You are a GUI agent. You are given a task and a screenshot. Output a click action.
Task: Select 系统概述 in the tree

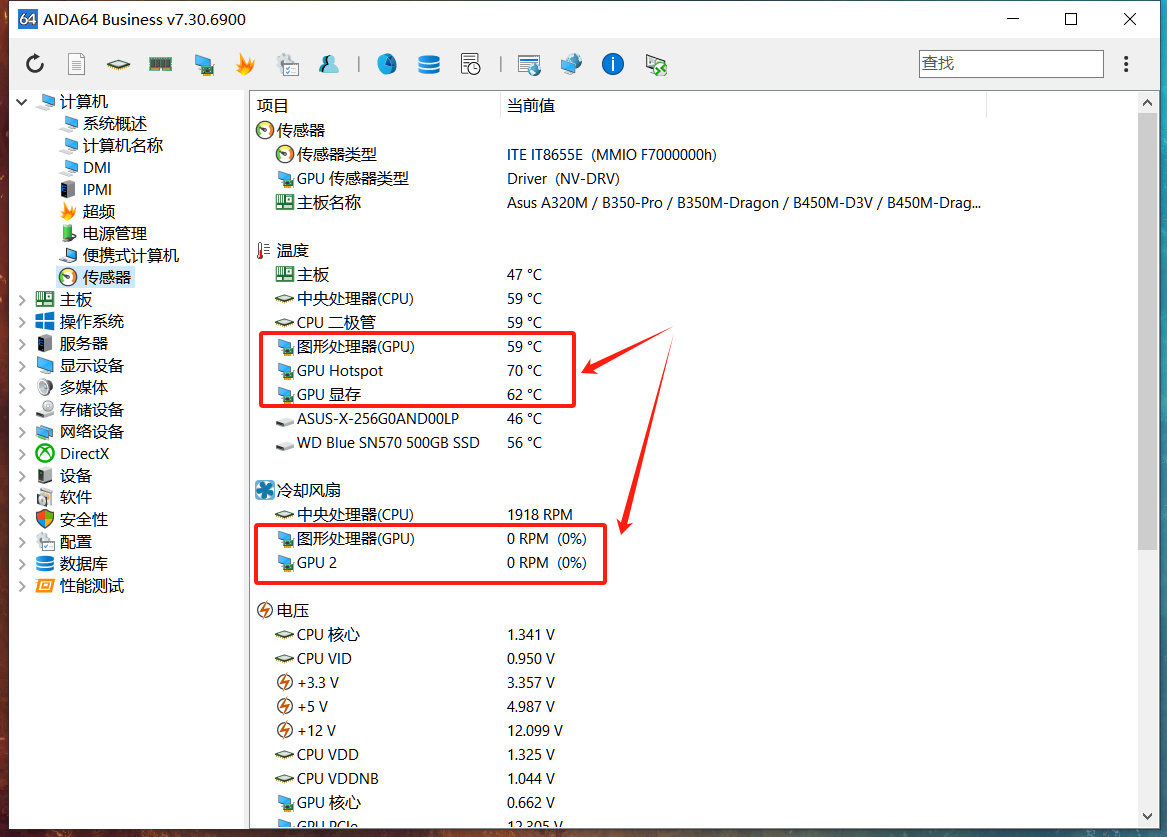[115, 124]
